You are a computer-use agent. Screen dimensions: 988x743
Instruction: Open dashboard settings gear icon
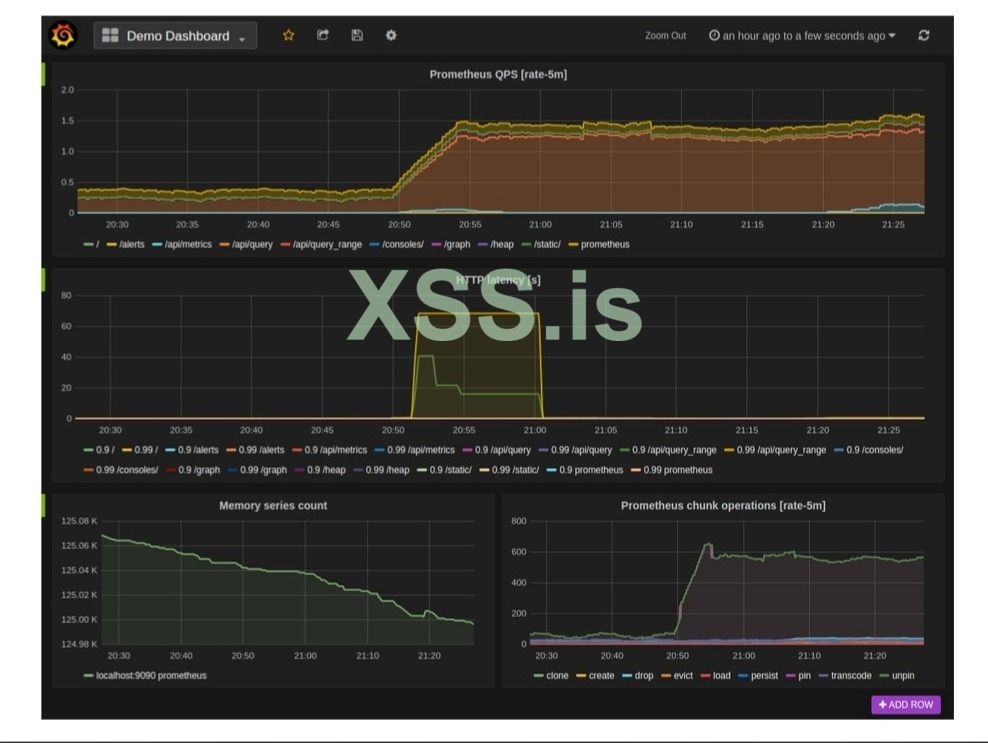391,35
